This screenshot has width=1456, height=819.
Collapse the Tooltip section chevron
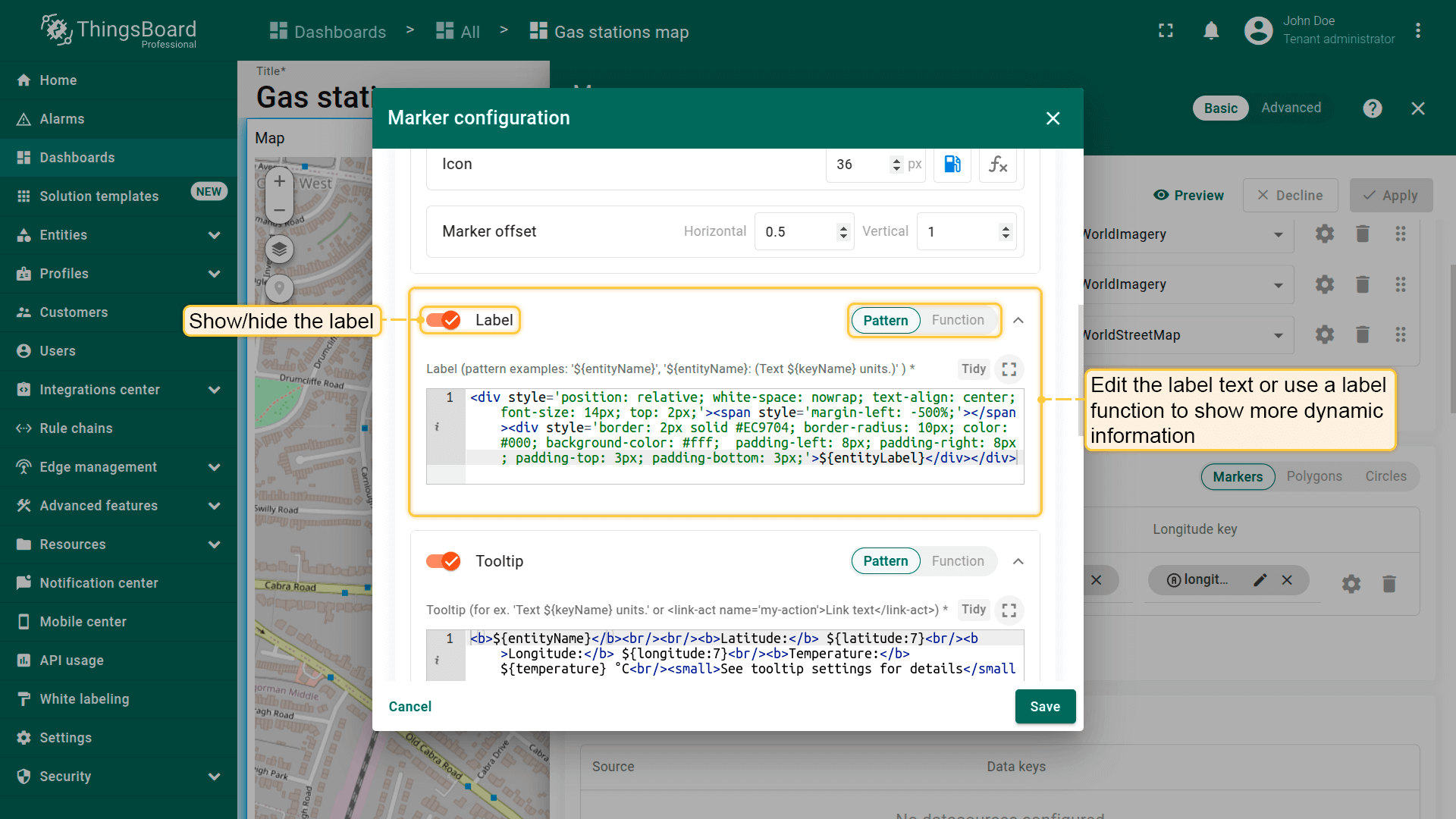click(x=1018, y=561)
